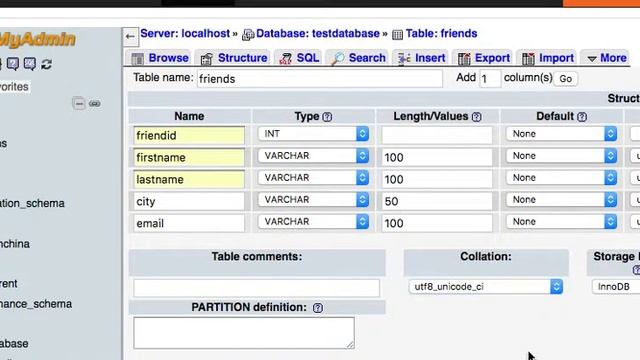The height and width of the screenshot is (360, 640).
Task: Click the city name field
Action: [x=189, y=202]
